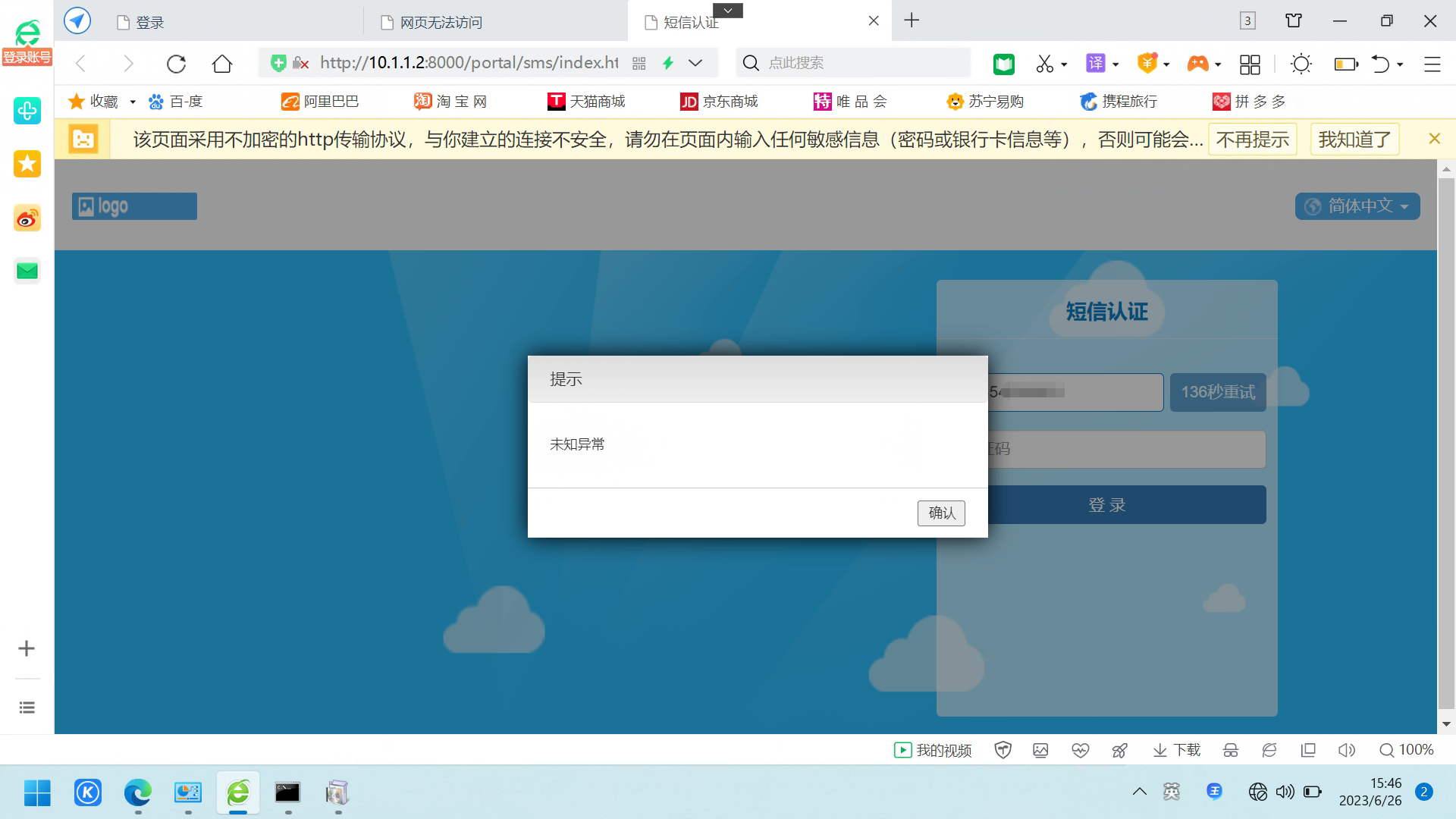Switch to the 登录 tab
The image size is (1456, 819).
150,22
